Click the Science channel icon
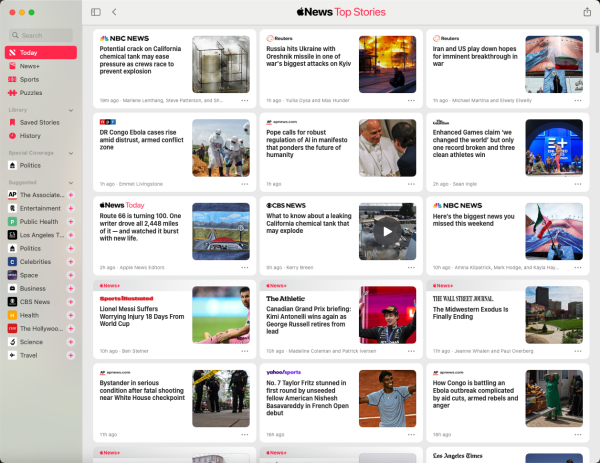Viewport: 600px width, 463px height. pyautogui.click(x=12, y=342)
